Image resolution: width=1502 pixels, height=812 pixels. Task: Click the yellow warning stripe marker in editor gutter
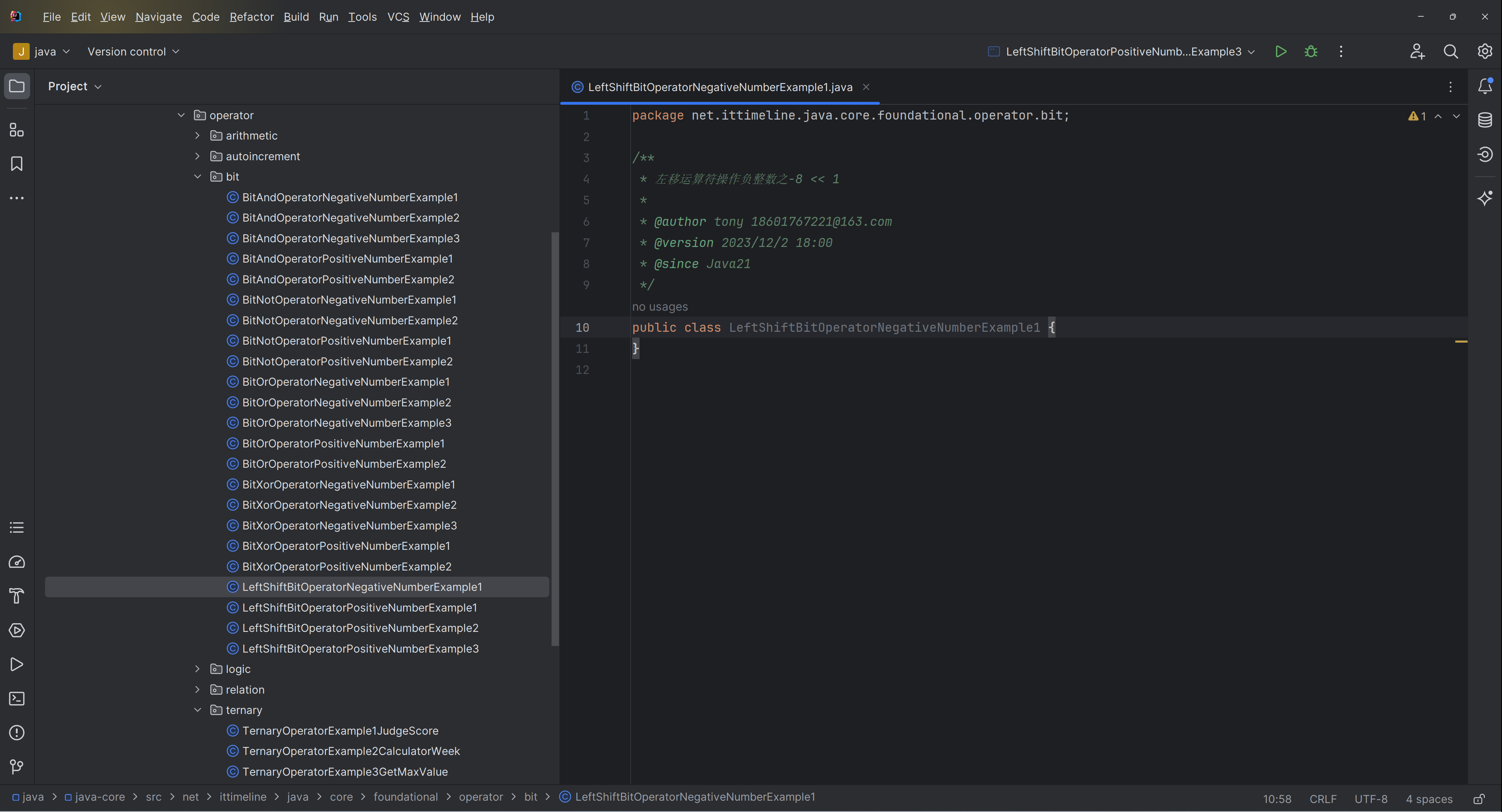pyautogui.click(x=1461, y=342)
